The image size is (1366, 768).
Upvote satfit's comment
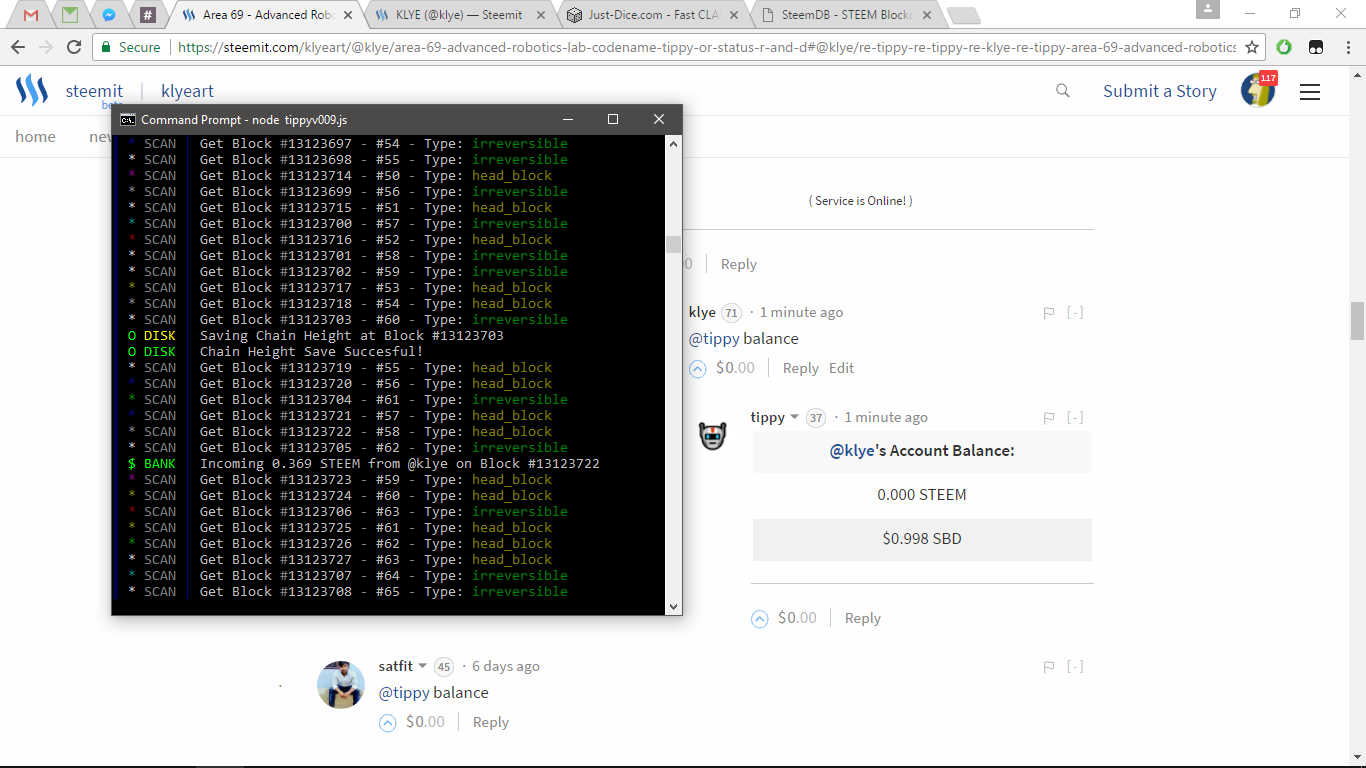point(388,723)
